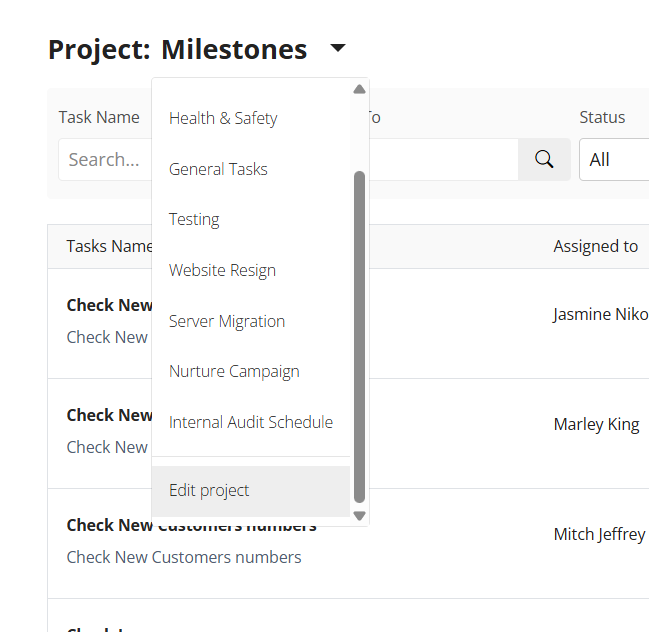Viewport: 649px width, 632px height.
Task: Open the Server Migration project
Action: tap(227, 321)
